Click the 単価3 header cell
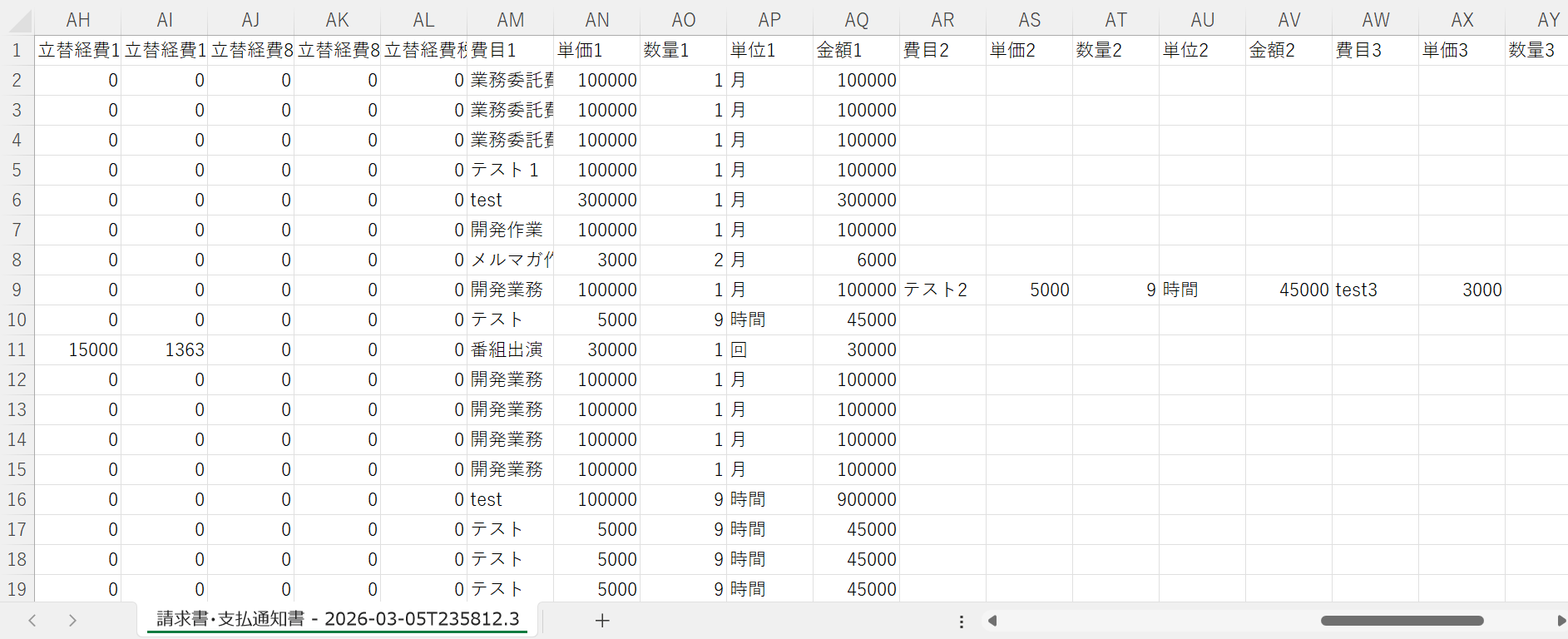This screenshot has width=1568, height=639. (x=1462, y=50)
